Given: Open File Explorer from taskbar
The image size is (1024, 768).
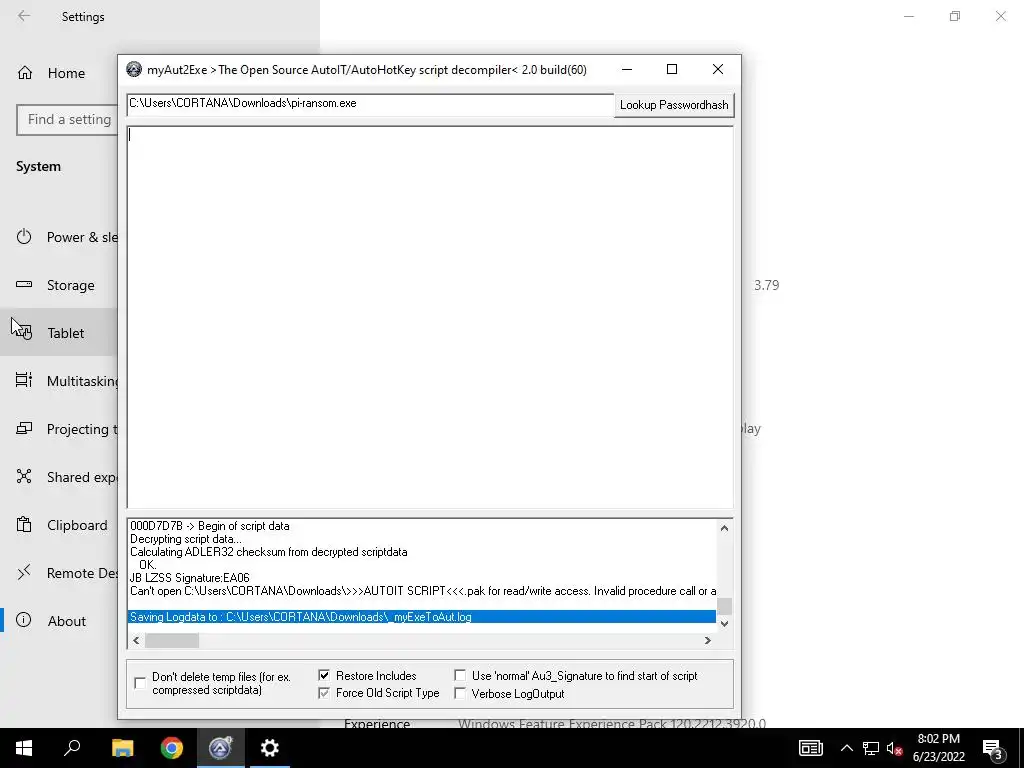Looking at the screenshot, I should [x=122, y=748].
